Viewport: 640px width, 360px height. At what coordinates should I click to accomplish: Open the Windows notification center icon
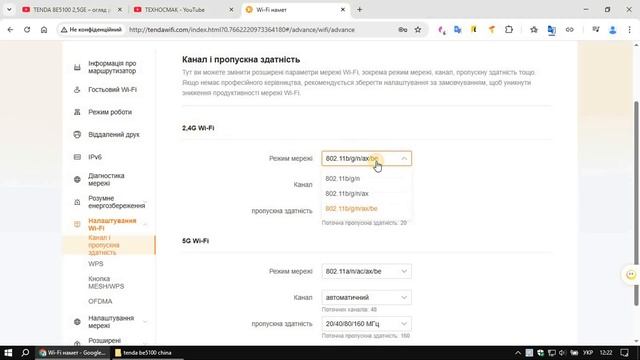click(x=624, y=353)
